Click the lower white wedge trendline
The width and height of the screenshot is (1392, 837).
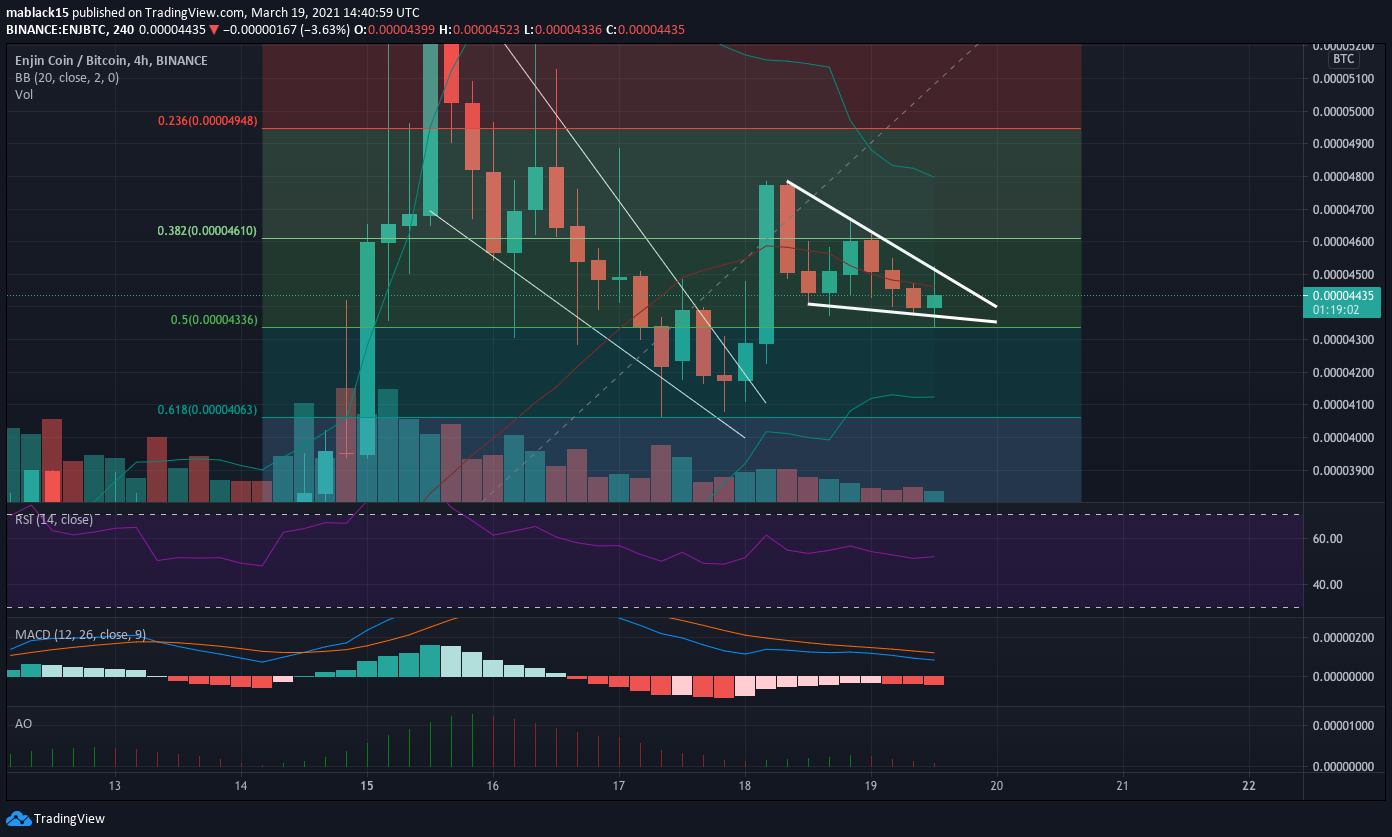coord(902,312)
